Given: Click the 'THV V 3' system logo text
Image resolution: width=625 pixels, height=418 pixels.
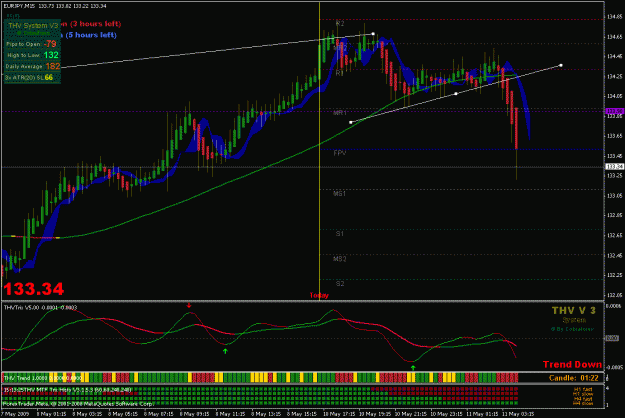Looking at the screenshot, I should tap(574, 310).
